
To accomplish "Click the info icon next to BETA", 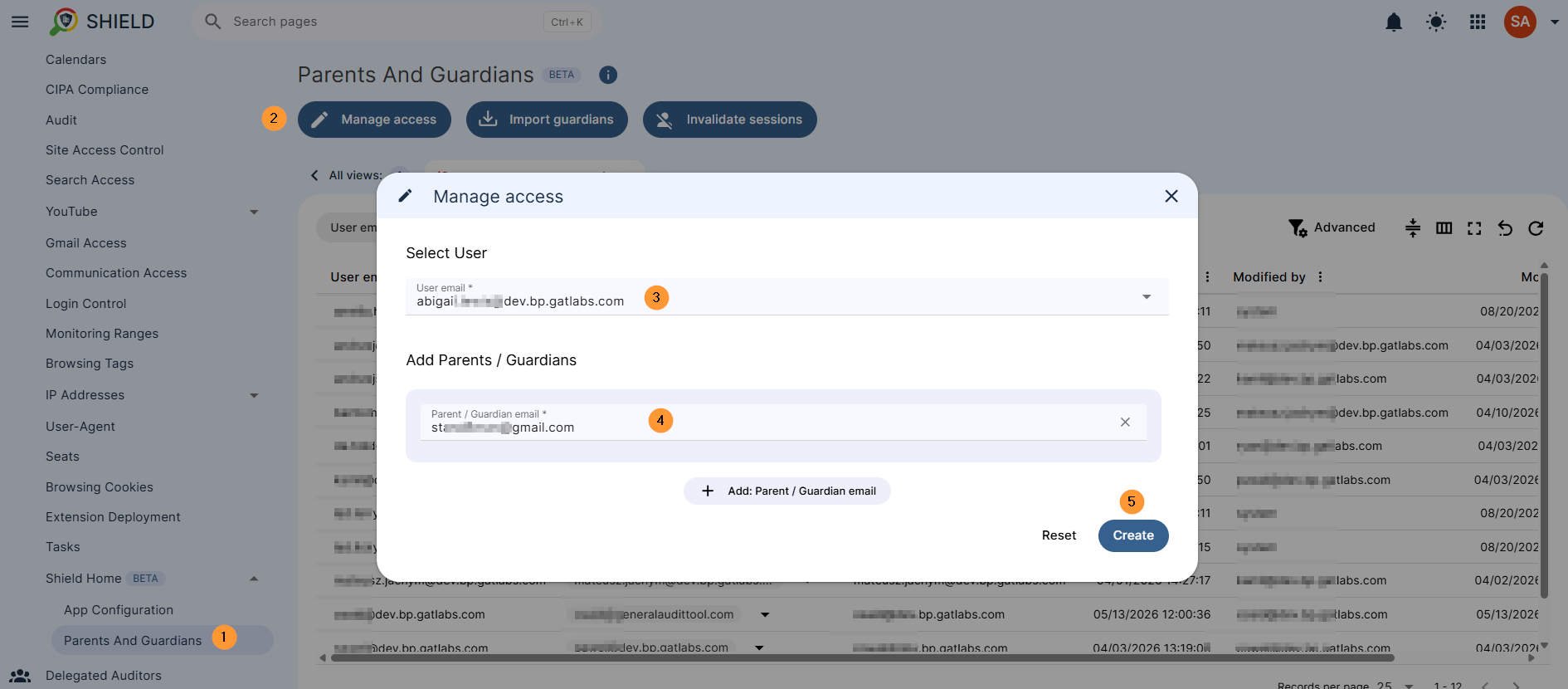I will pyautogui.click(x=608, y=75).
